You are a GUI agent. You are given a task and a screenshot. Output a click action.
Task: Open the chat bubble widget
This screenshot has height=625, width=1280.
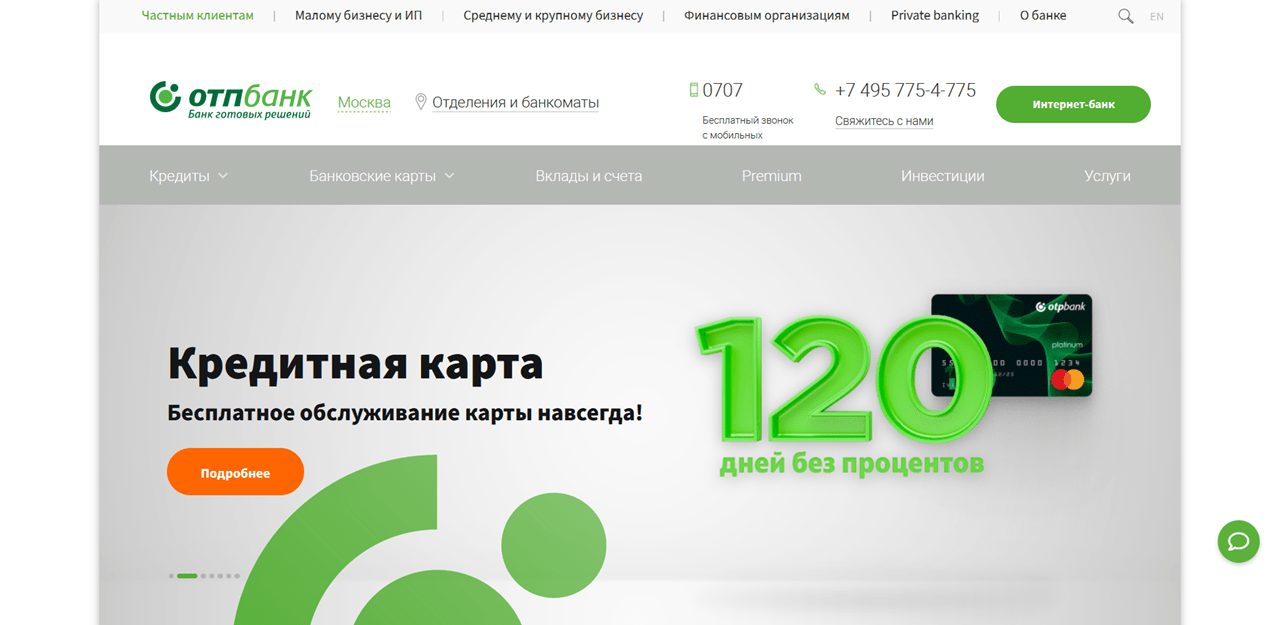pyautogui.click(x=1238, y=541)
